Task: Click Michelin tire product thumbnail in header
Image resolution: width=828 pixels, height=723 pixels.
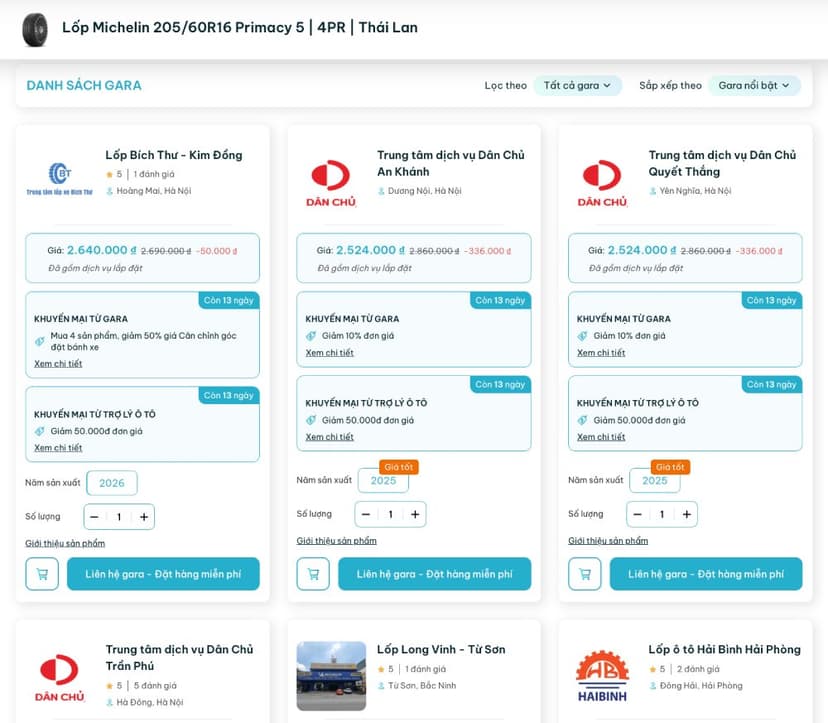Action: pos(35,30)
